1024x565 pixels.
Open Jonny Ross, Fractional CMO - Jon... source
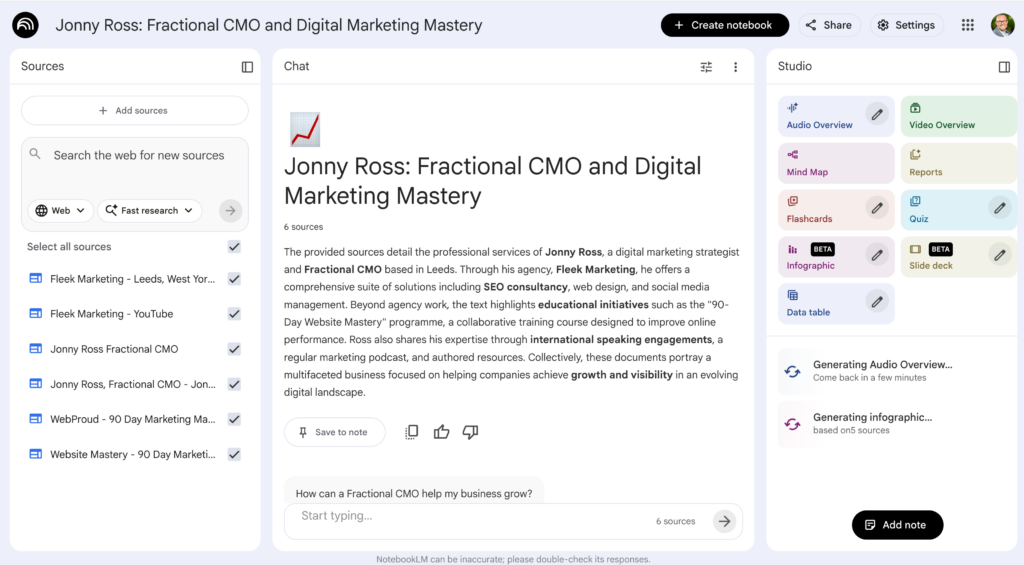[133, 384]
